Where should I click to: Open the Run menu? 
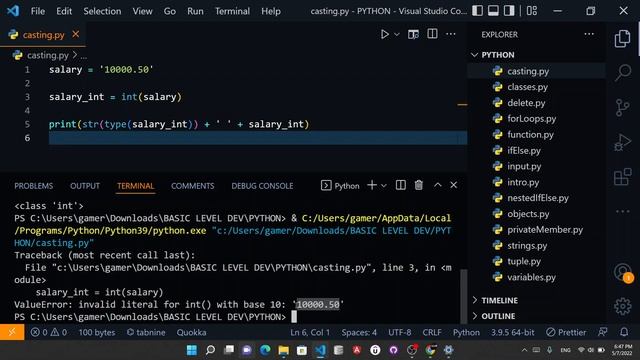pos(195,11)
